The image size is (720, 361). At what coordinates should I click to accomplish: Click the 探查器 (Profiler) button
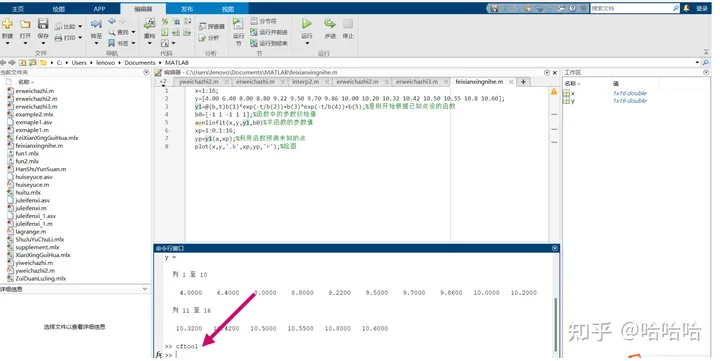[212, 27]
